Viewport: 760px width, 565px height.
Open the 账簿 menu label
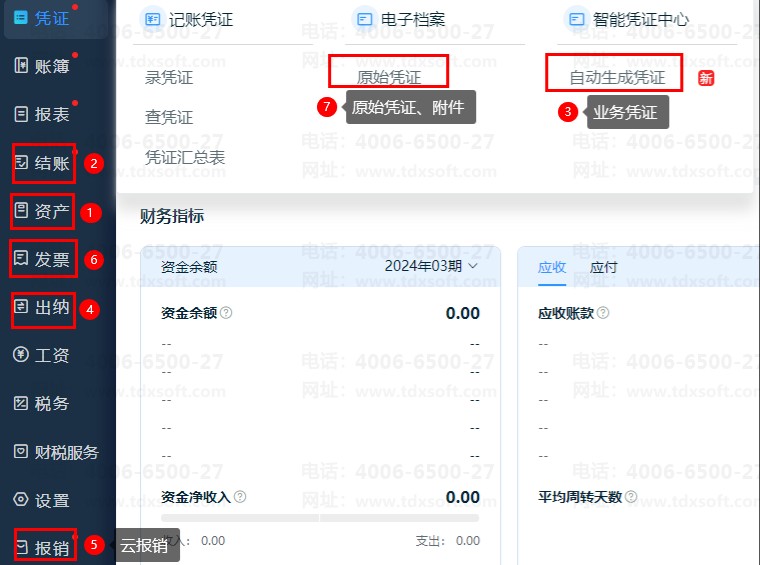pos(52,66)
